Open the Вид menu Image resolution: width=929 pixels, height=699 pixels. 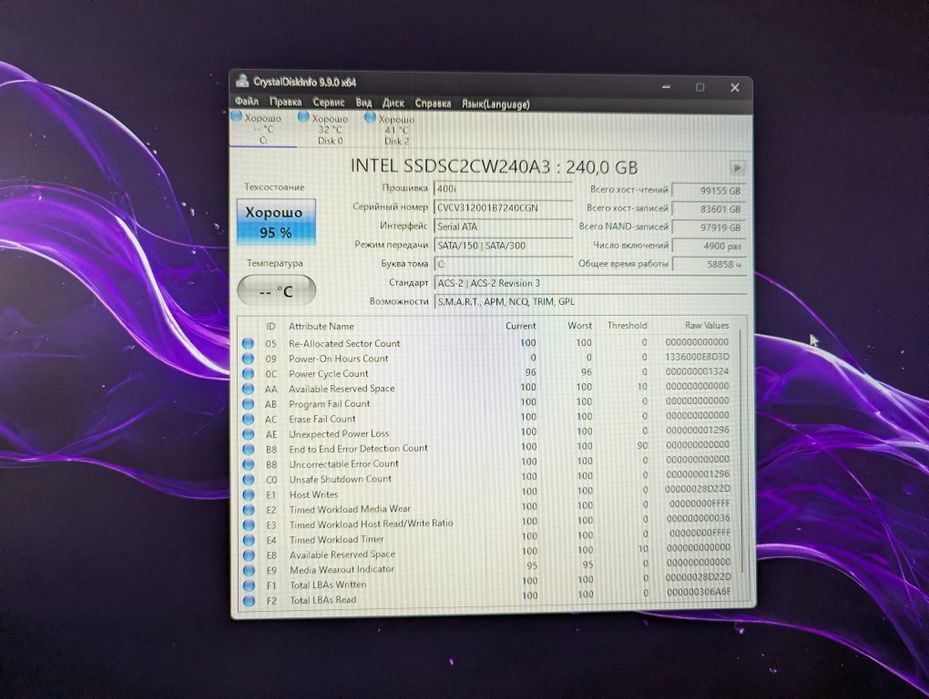364,102
